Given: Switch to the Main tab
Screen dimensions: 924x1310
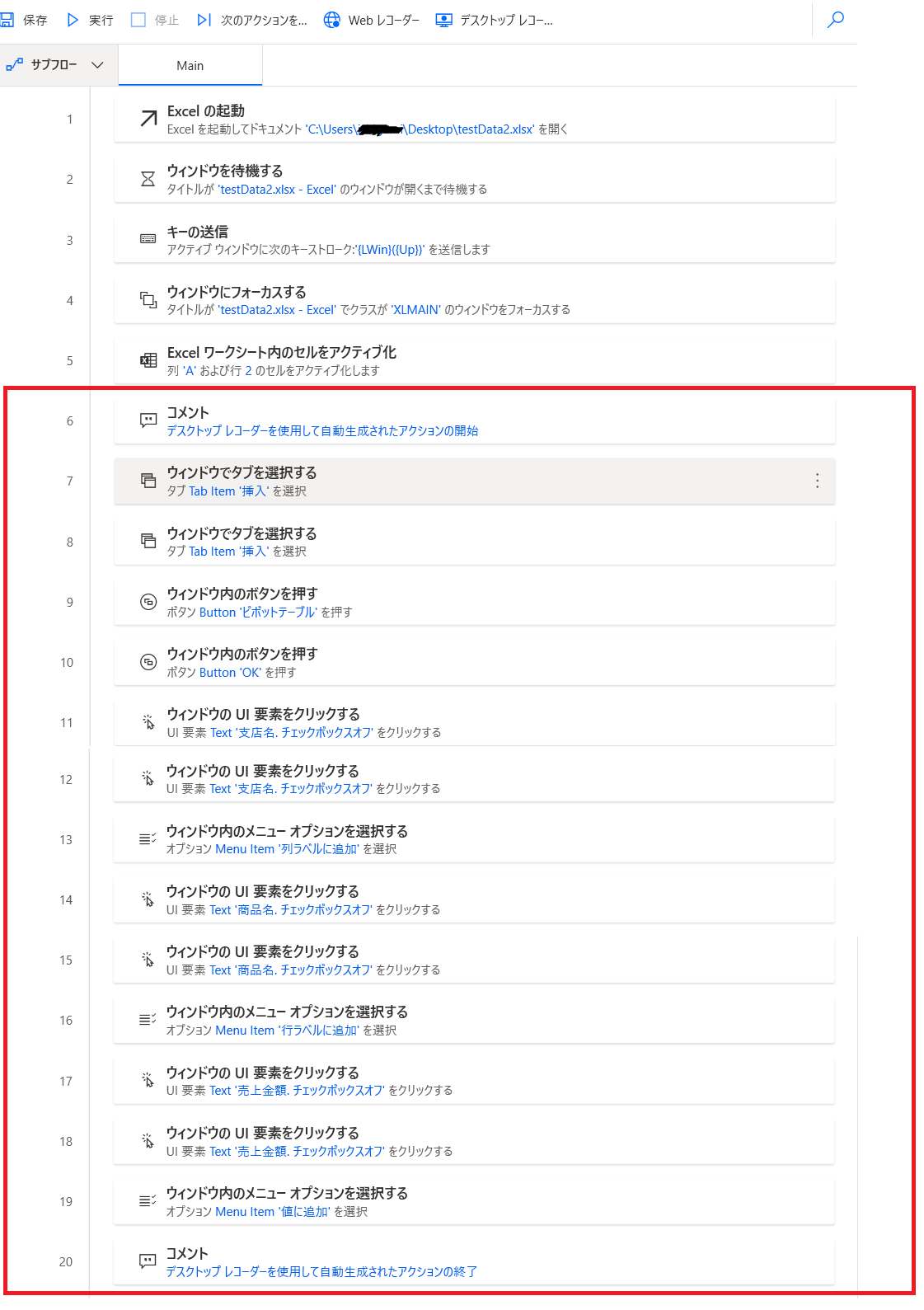Looking at the screenshot, I should [190, 65].
